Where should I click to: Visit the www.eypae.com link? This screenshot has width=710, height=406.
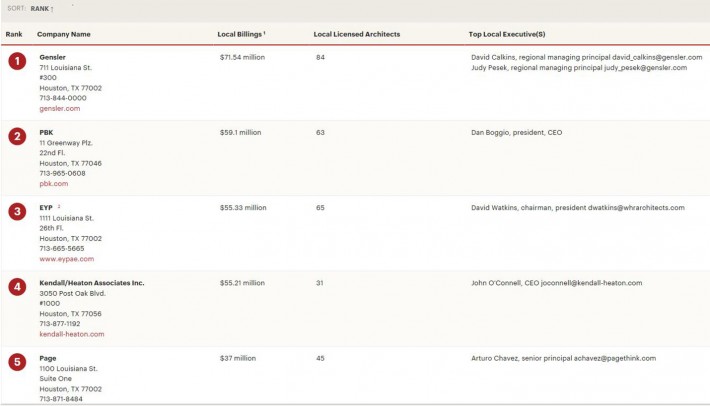click(x=65, y=258)
